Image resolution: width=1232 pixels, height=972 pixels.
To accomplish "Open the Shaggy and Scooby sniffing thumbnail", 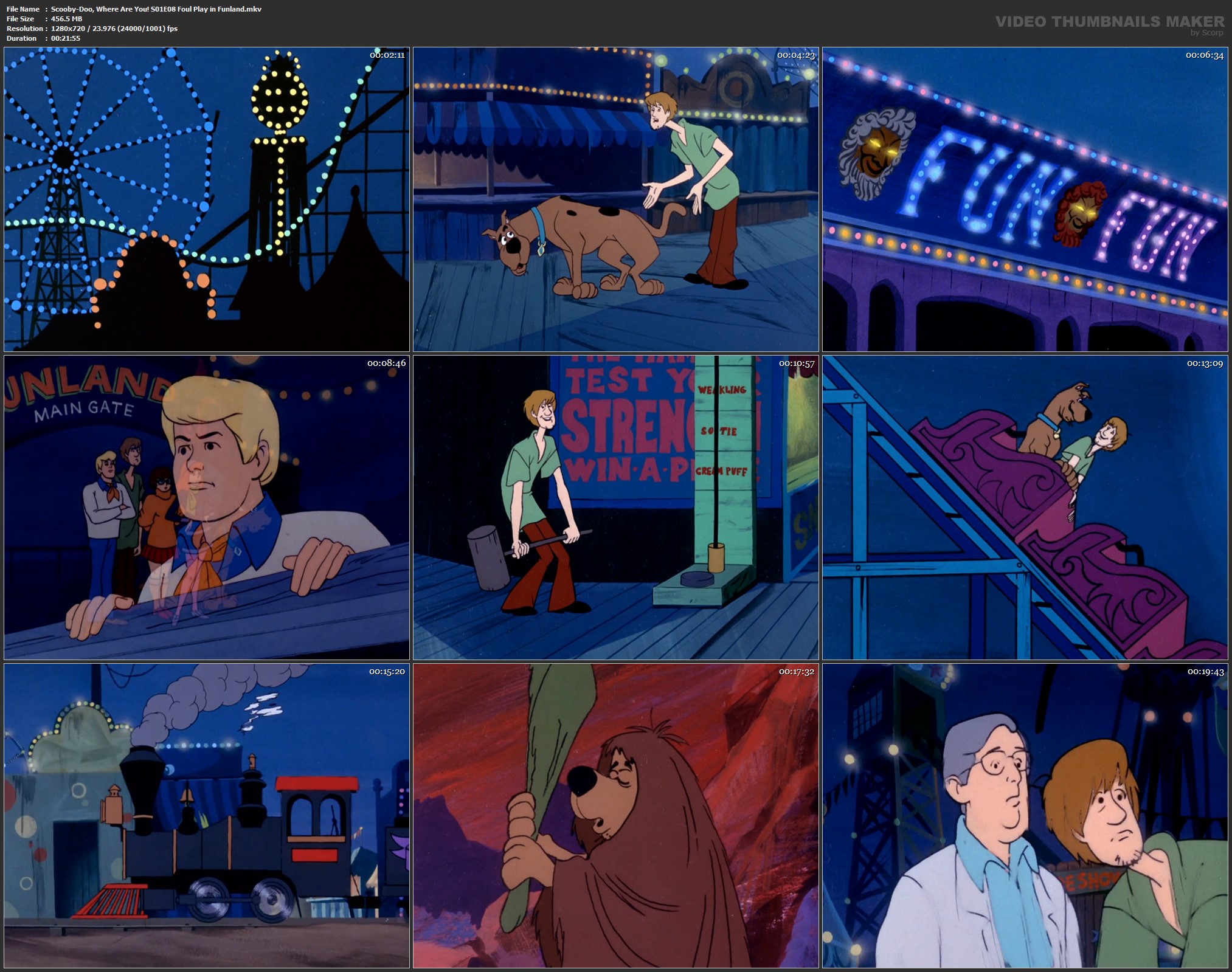I will click(x=615, y=199).
